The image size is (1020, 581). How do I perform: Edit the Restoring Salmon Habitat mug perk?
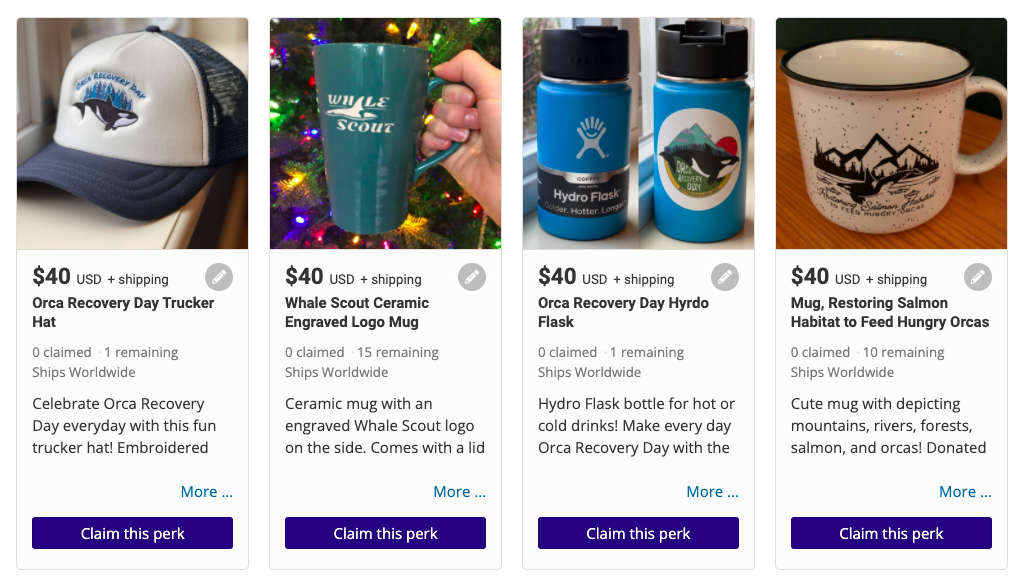pyautogui.click(x=978, y=277)
